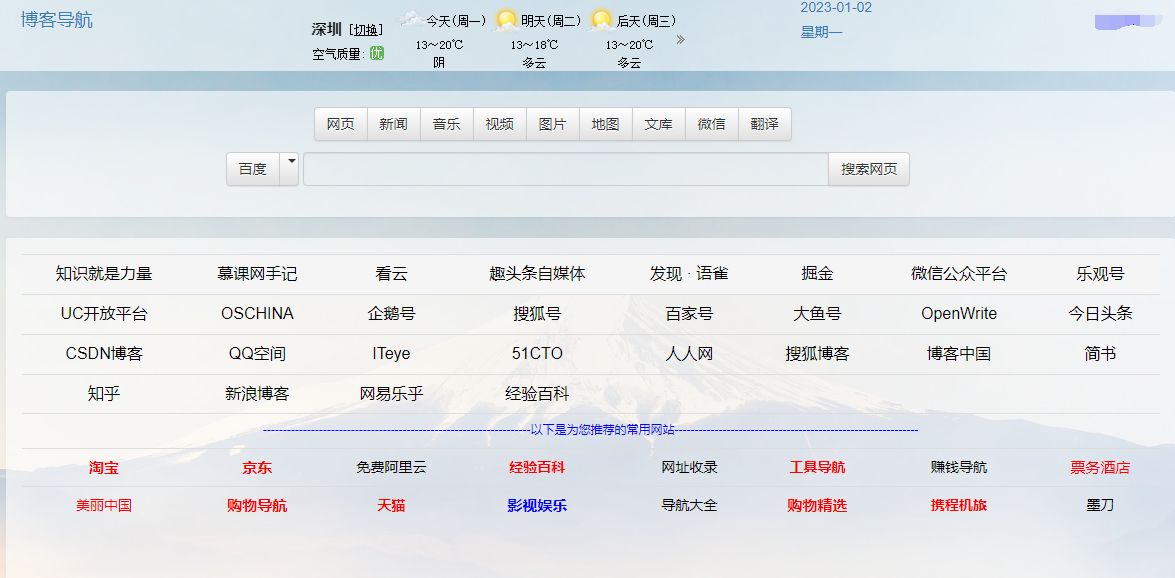
Task: Switch to the 新闻 search tab
Action: coord(393,124)
